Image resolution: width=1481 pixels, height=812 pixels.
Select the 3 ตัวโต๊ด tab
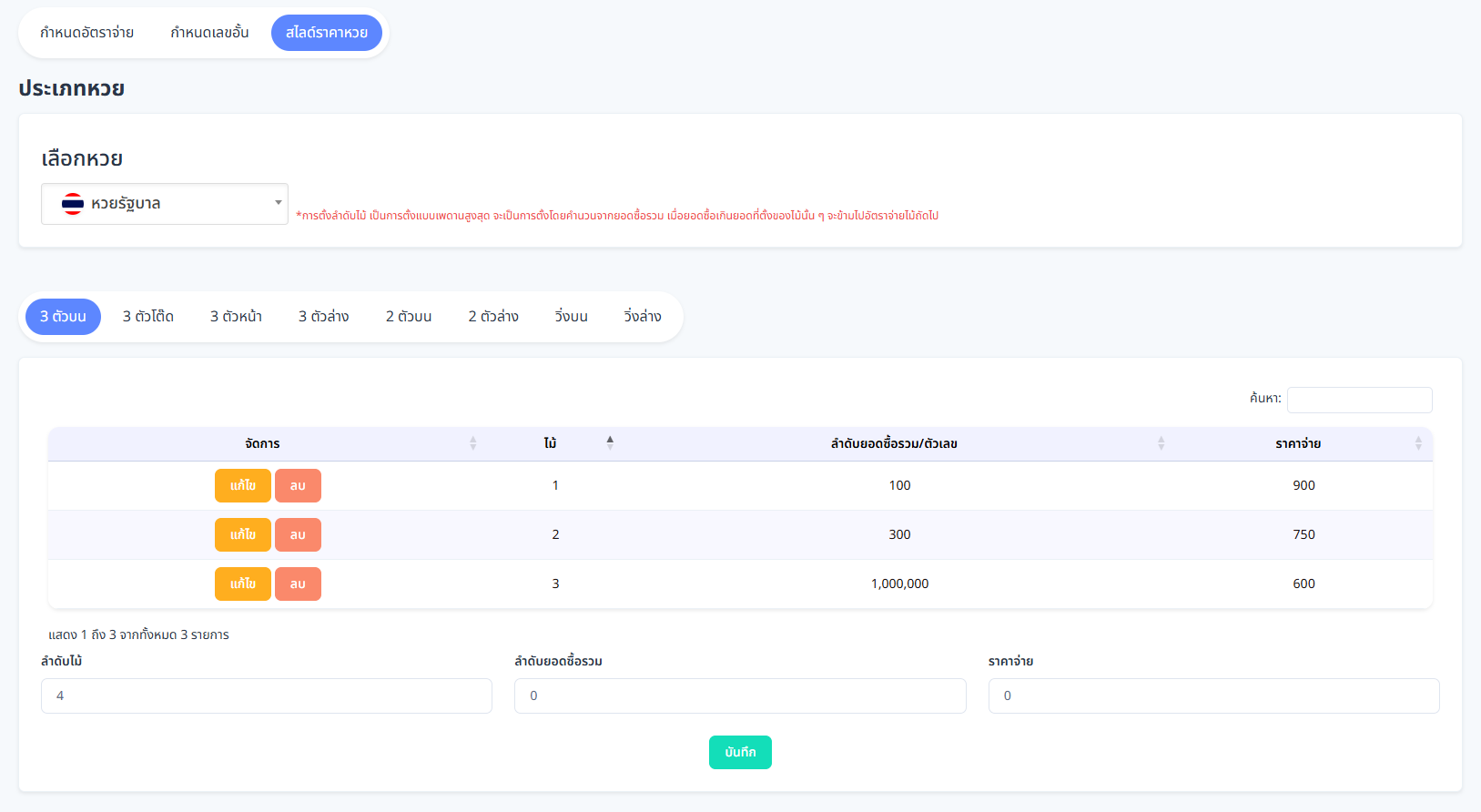pyautogui.click(x=148, y=317)
